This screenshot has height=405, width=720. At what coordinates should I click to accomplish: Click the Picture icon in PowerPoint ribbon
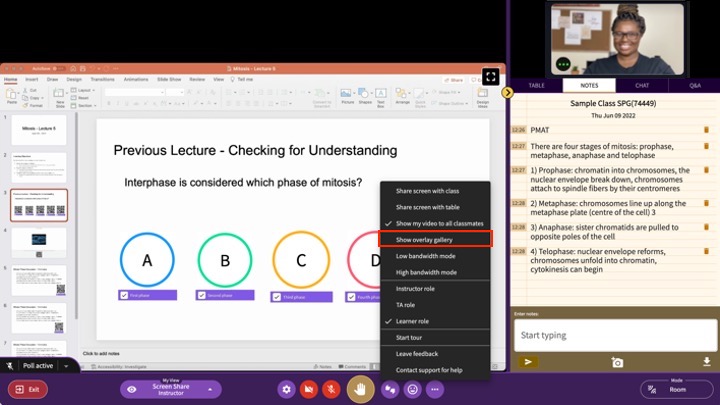click(x=347, y=96)
